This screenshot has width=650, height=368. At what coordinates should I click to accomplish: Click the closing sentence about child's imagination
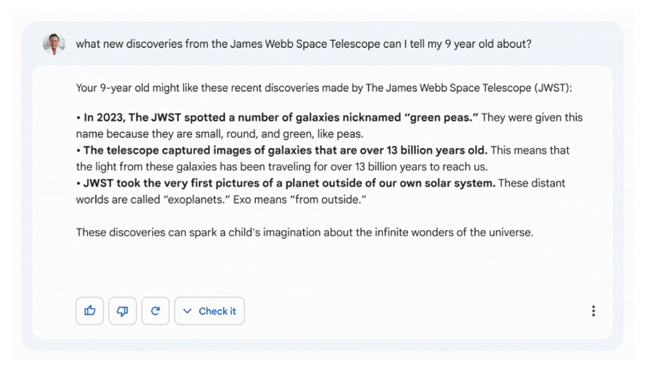(x=305, y=232)
